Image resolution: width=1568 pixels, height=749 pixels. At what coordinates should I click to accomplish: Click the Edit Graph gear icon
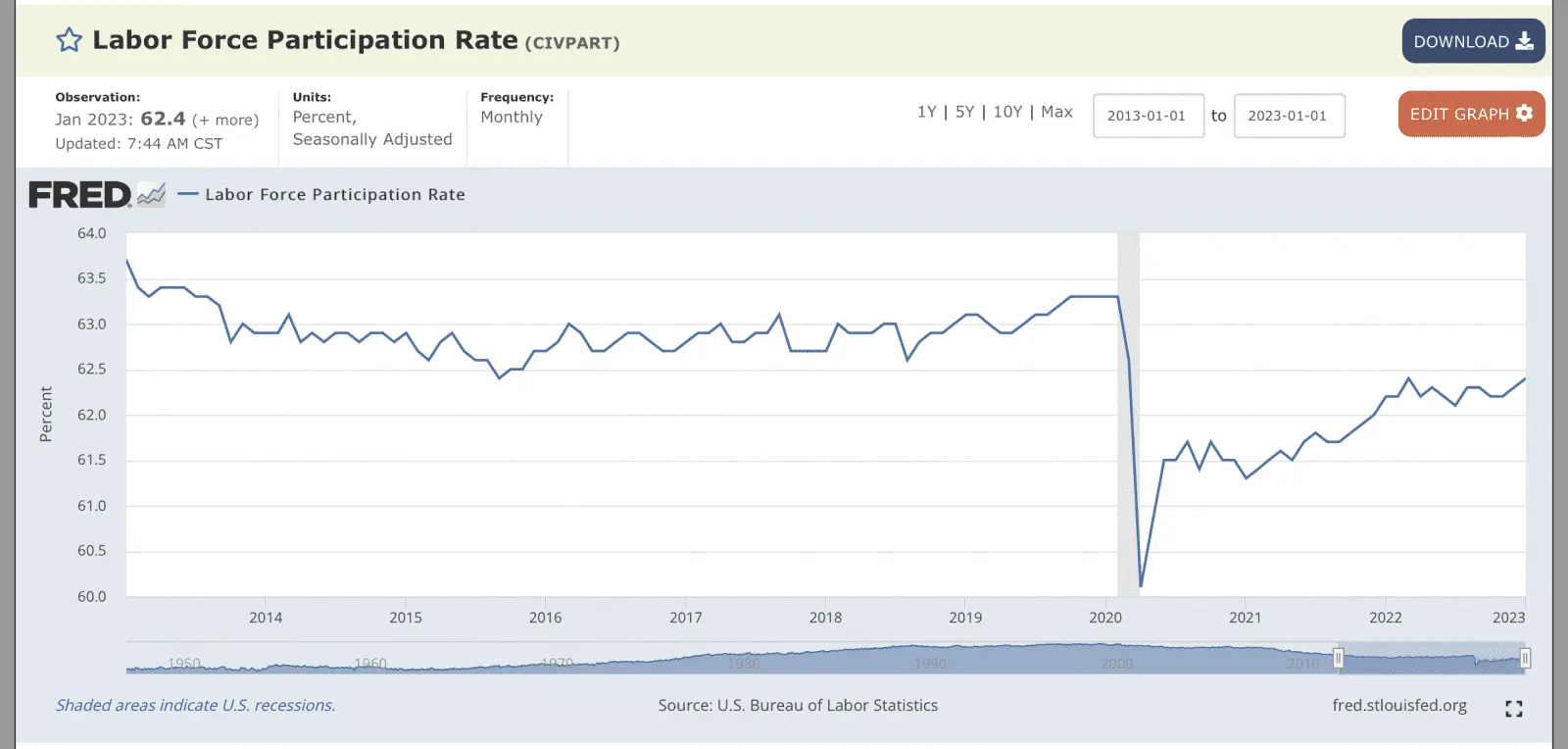1524,114
